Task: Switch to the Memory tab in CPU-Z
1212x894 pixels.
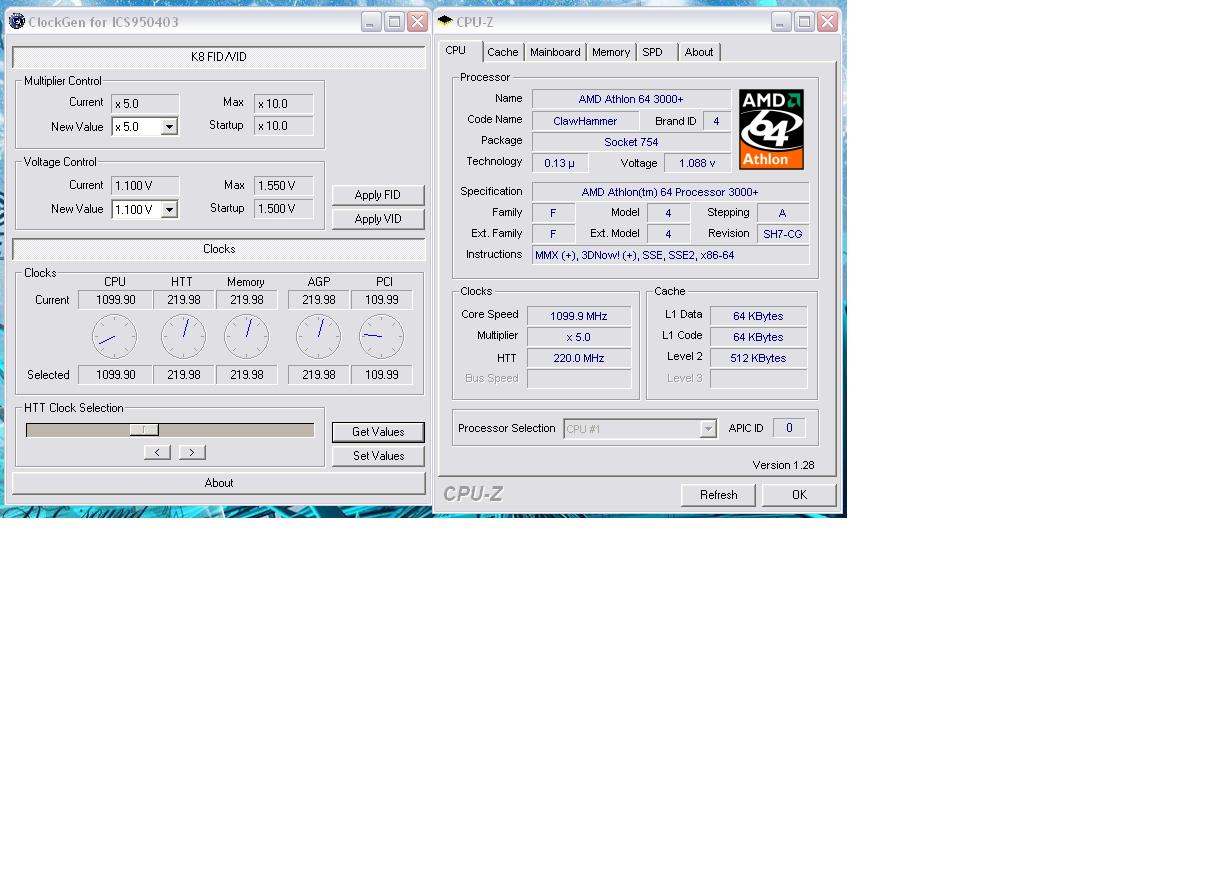Action: click(x=611, y=52)
